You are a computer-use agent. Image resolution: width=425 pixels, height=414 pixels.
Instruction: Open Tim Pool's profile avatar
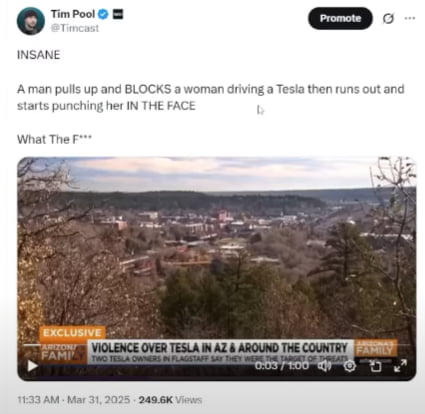pyautogui.click(x=31, y=21)
